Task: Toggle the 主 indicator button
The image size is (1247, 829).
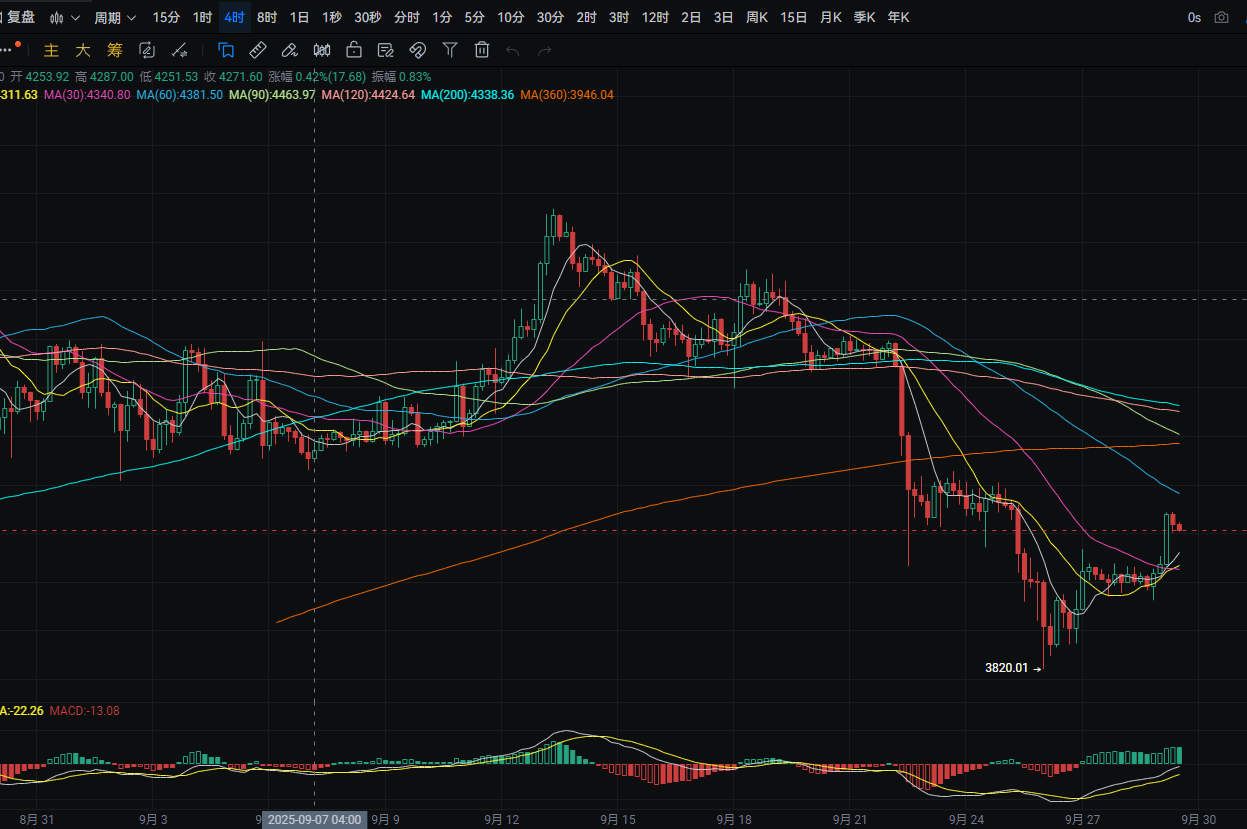Action: [51, 50]
